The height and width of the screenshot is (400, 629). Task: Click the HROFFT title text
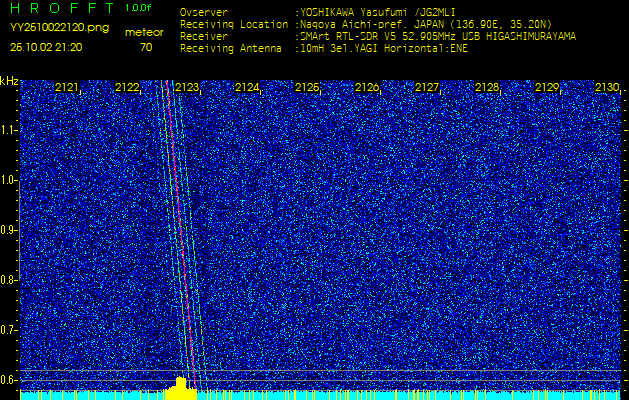point(59,8)
